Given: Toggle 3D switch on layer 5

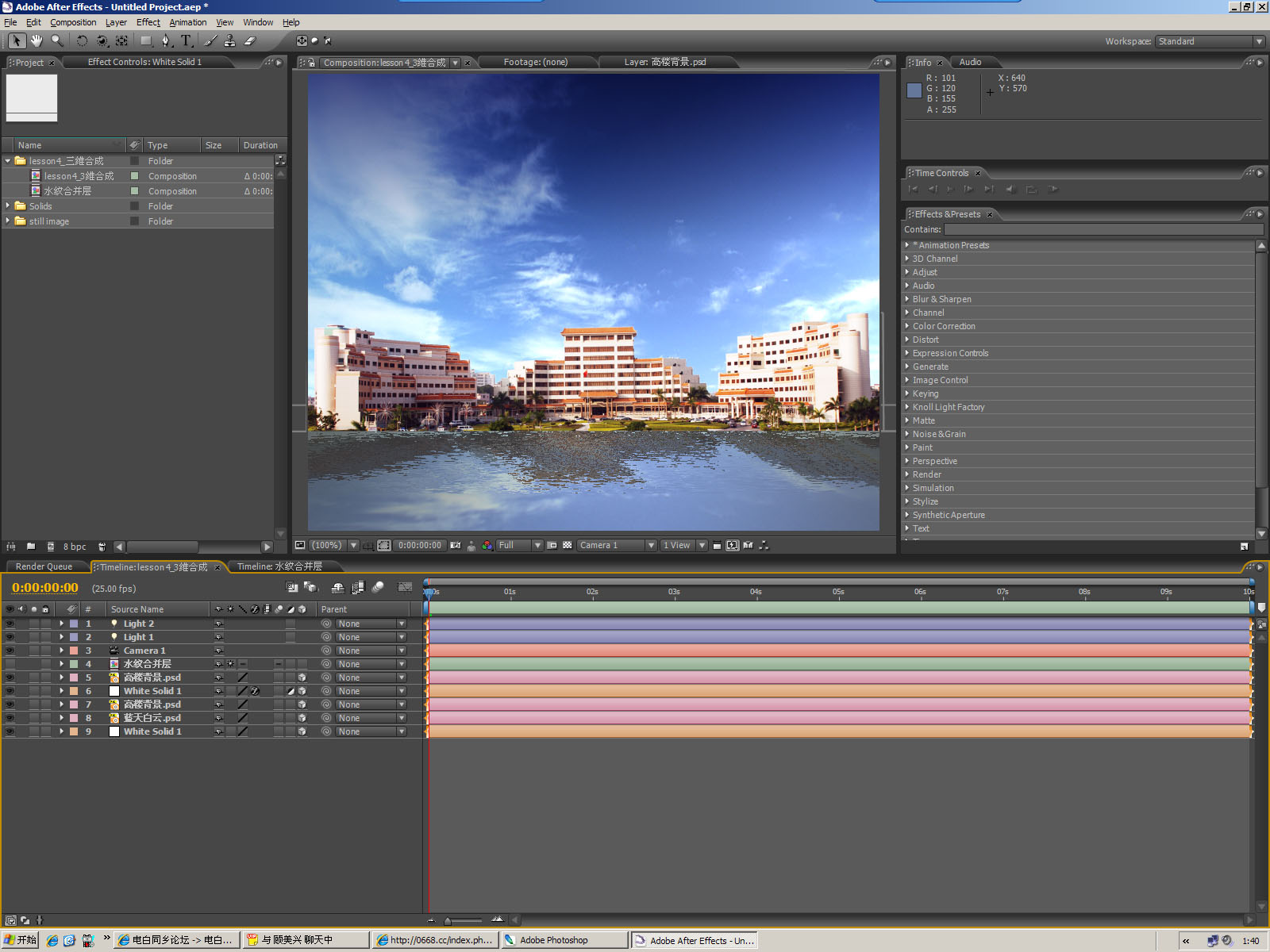Looking at the screenshot, I should coord(302,678).
